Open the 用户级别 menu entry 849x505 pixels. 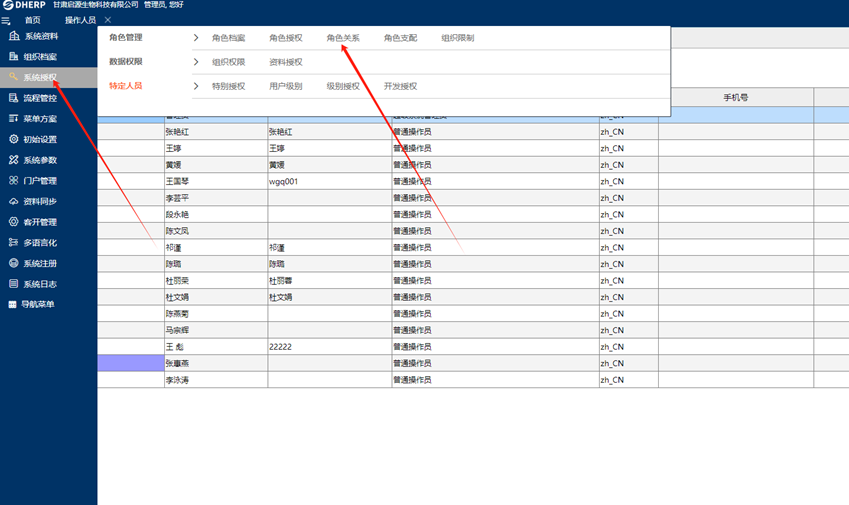point(286,86)
